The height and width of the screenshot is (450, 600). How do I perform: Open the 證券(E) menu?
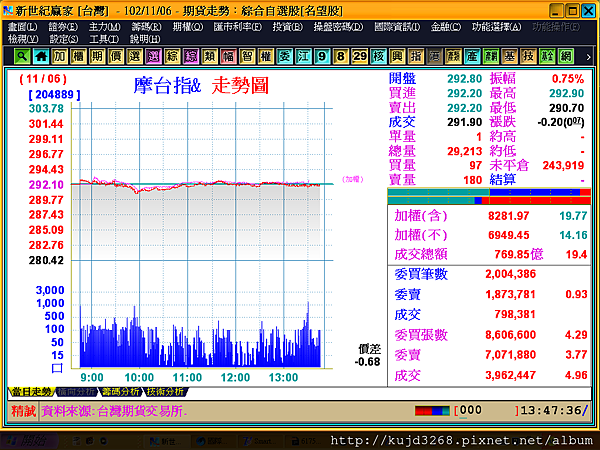coord(63,27)
